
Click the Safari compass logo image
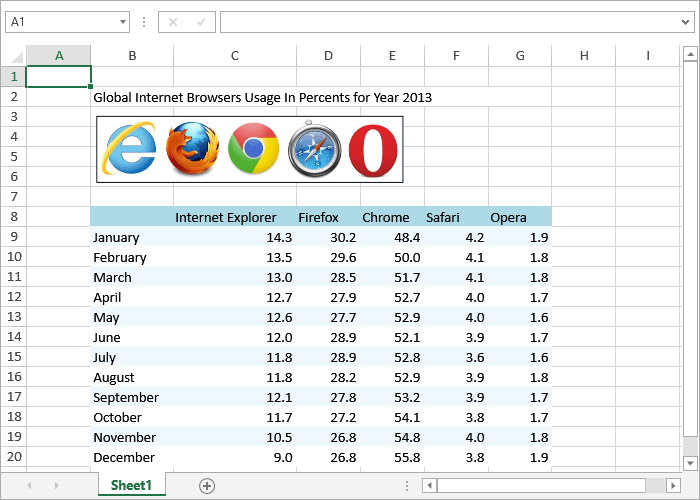tap(314, 148)
